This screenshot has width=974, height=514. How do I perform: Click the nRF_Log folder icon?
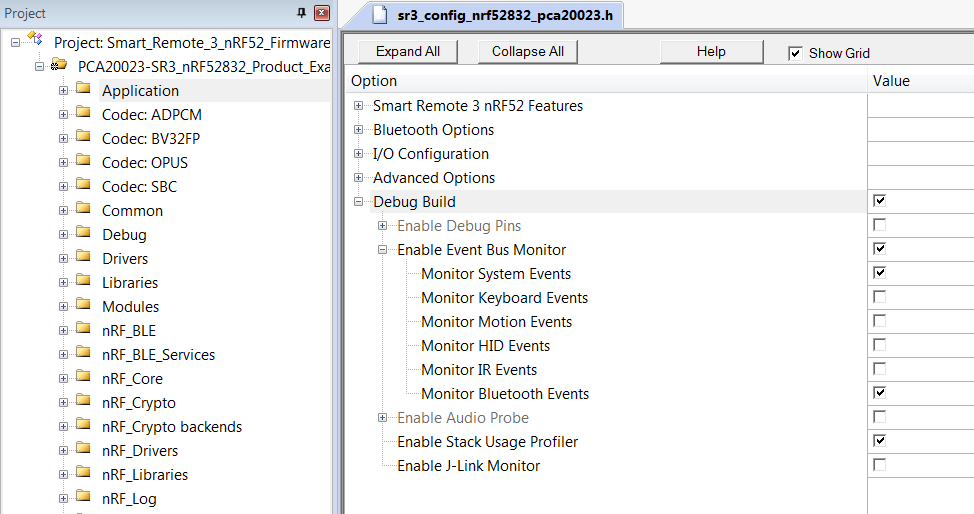click(x=83, y=497)
